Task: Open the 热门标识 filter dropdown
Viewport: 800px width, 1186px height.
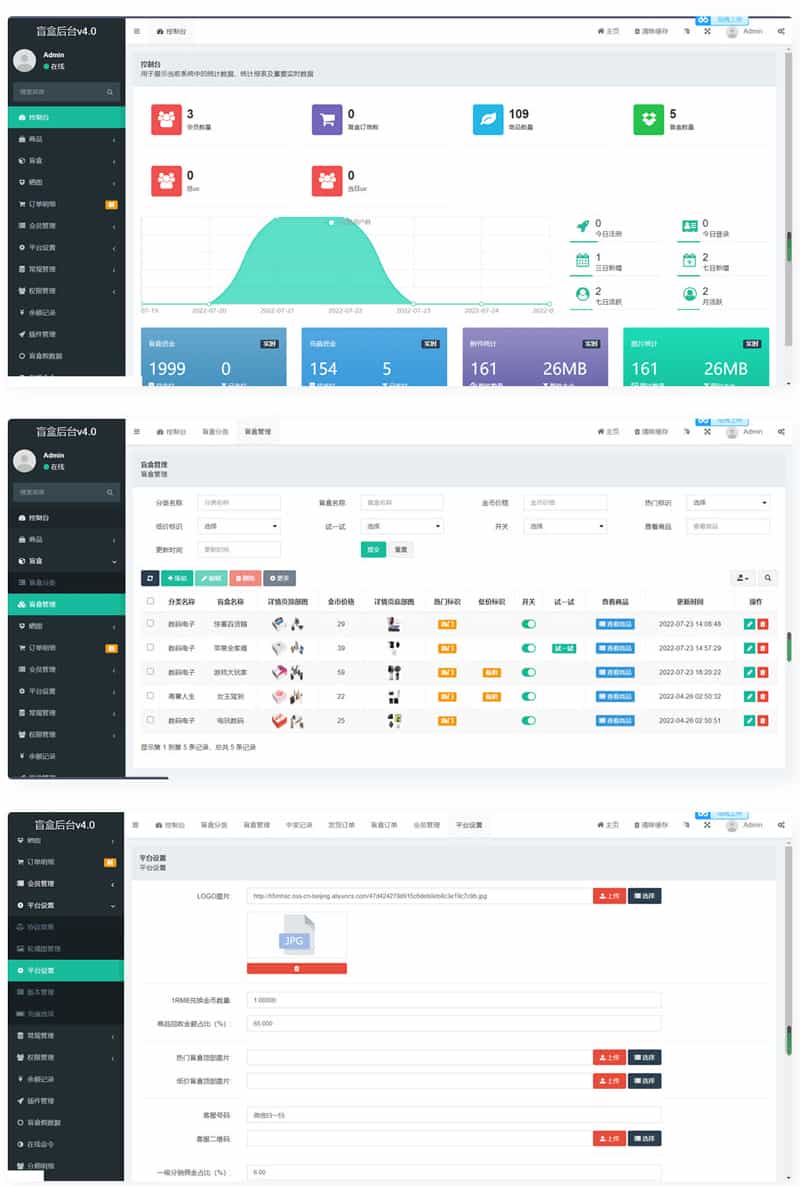Action: [728, 502]
